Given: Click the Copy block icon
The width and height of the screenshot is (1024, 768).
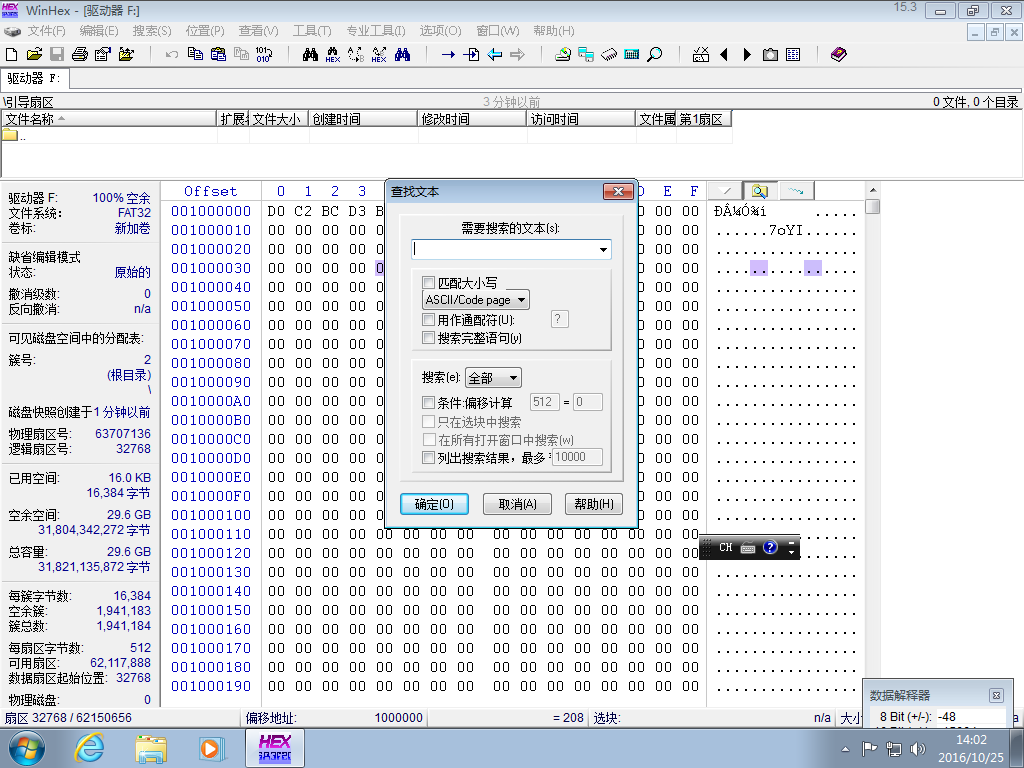Looking at the screenshot, I should pyautogui.click(x=195, y=54).
